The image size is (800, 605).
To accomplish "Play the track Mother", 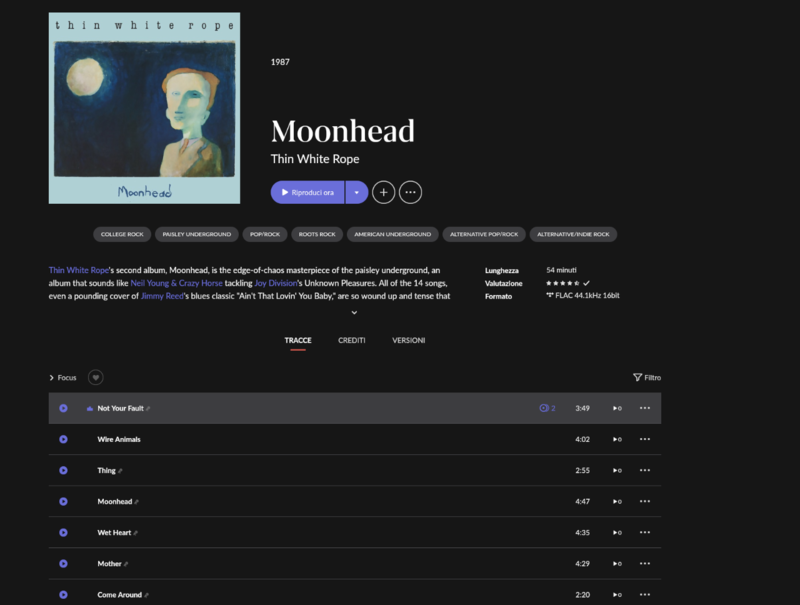I will [x=63, y=564].
